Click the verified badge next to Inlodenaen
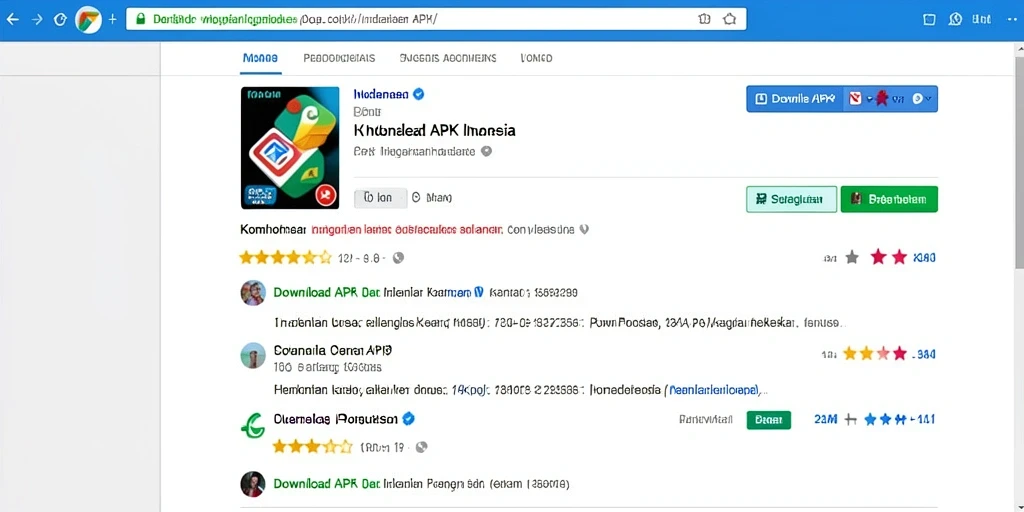This screenshot has height=512, width=1024. [419, 95]
